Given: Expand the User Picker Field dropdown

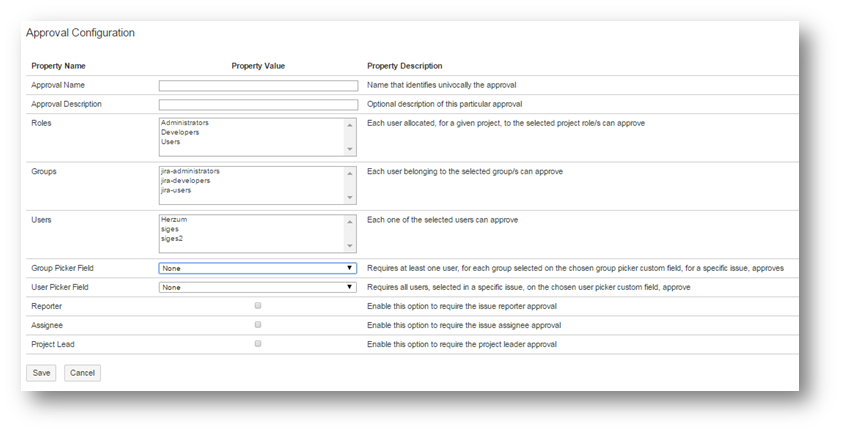Looking at the screenshot, I should click(257, 287).
